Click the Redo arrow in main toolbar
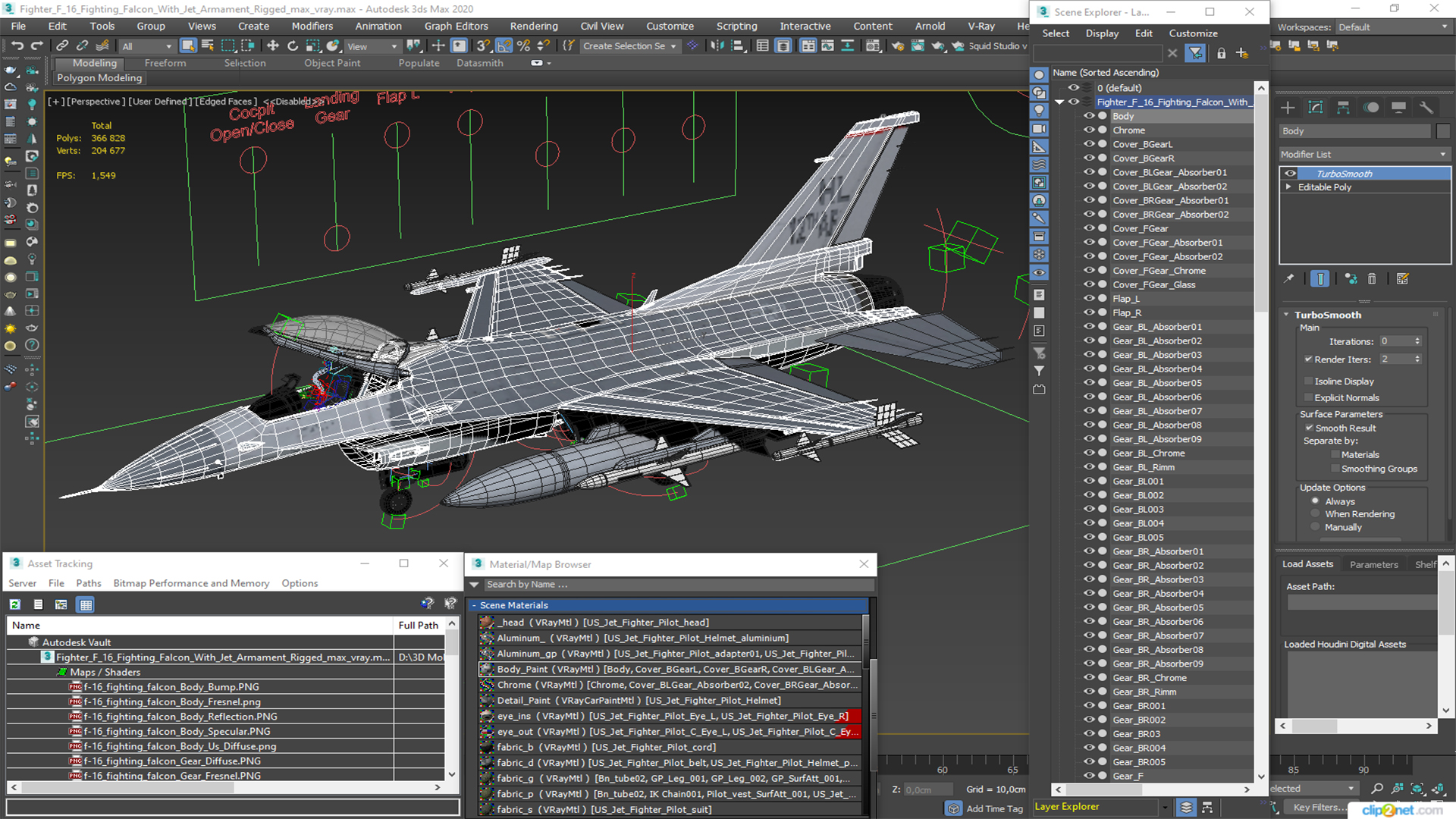 coord(36,46)
